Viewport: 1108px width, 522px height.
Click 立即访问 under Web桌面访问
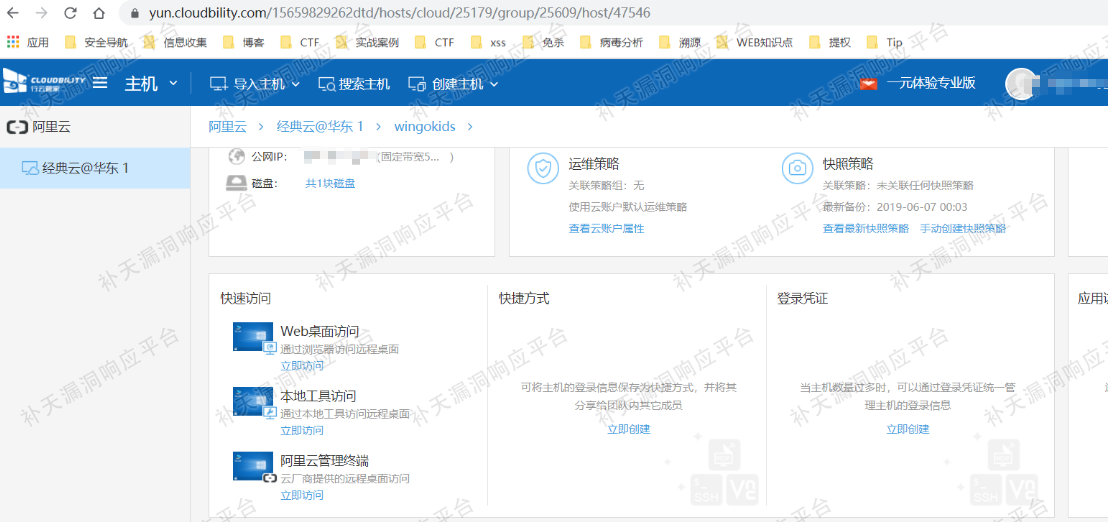tap(302, 366)
